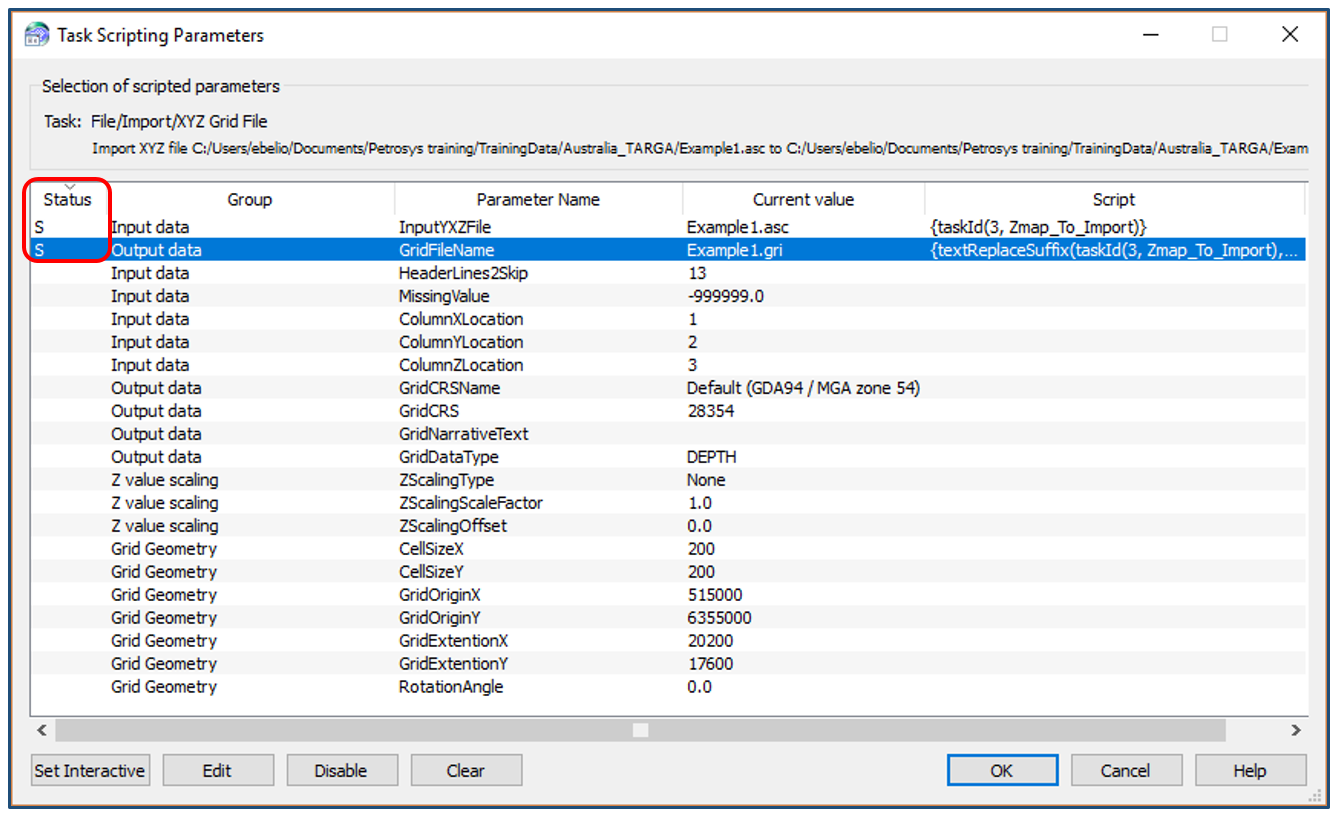
Task: Clear the selected parameter script
Action: pos(465,770)
